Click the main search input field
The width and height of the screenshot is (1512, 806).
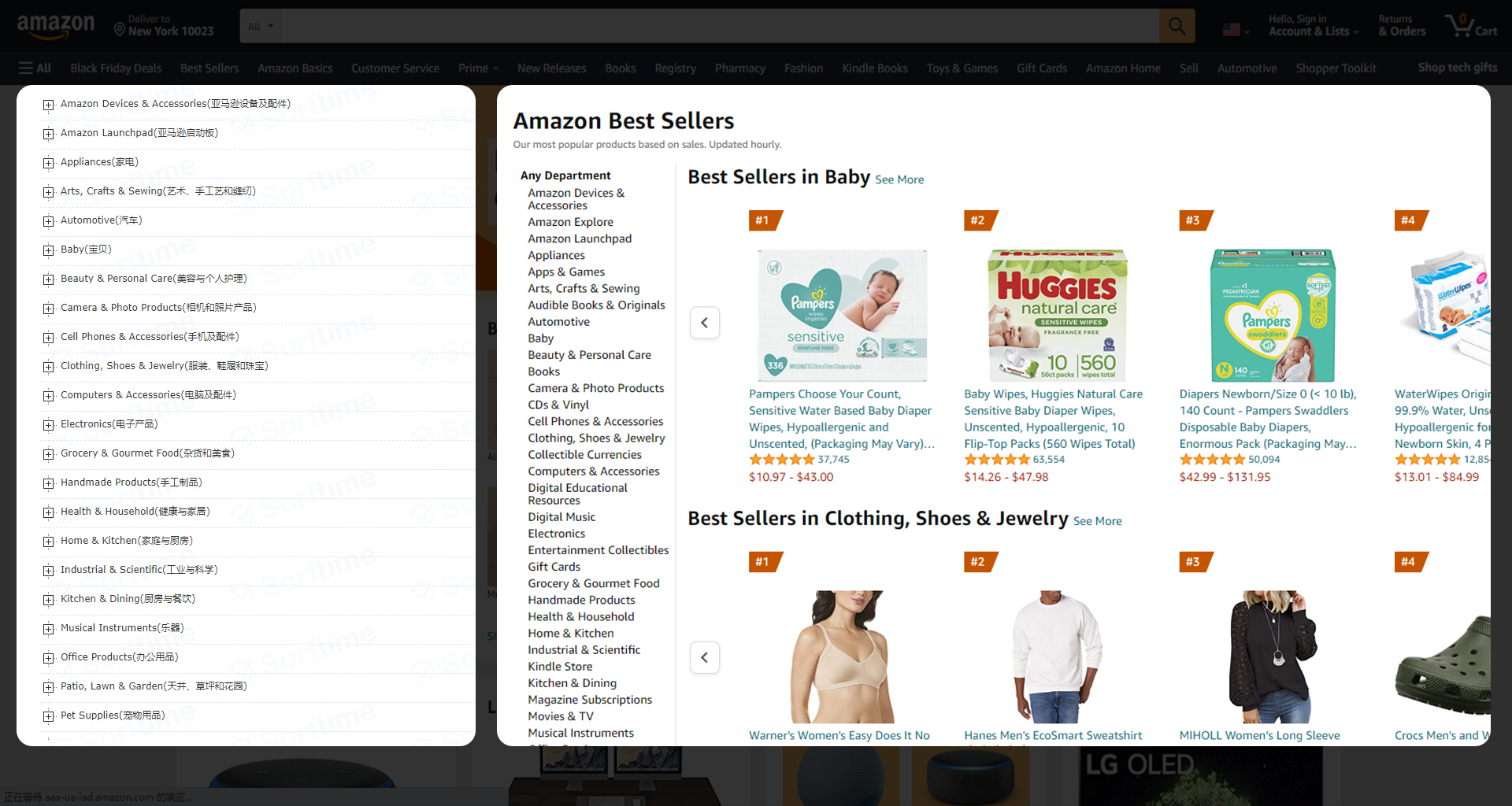click(x=719, y=26)
